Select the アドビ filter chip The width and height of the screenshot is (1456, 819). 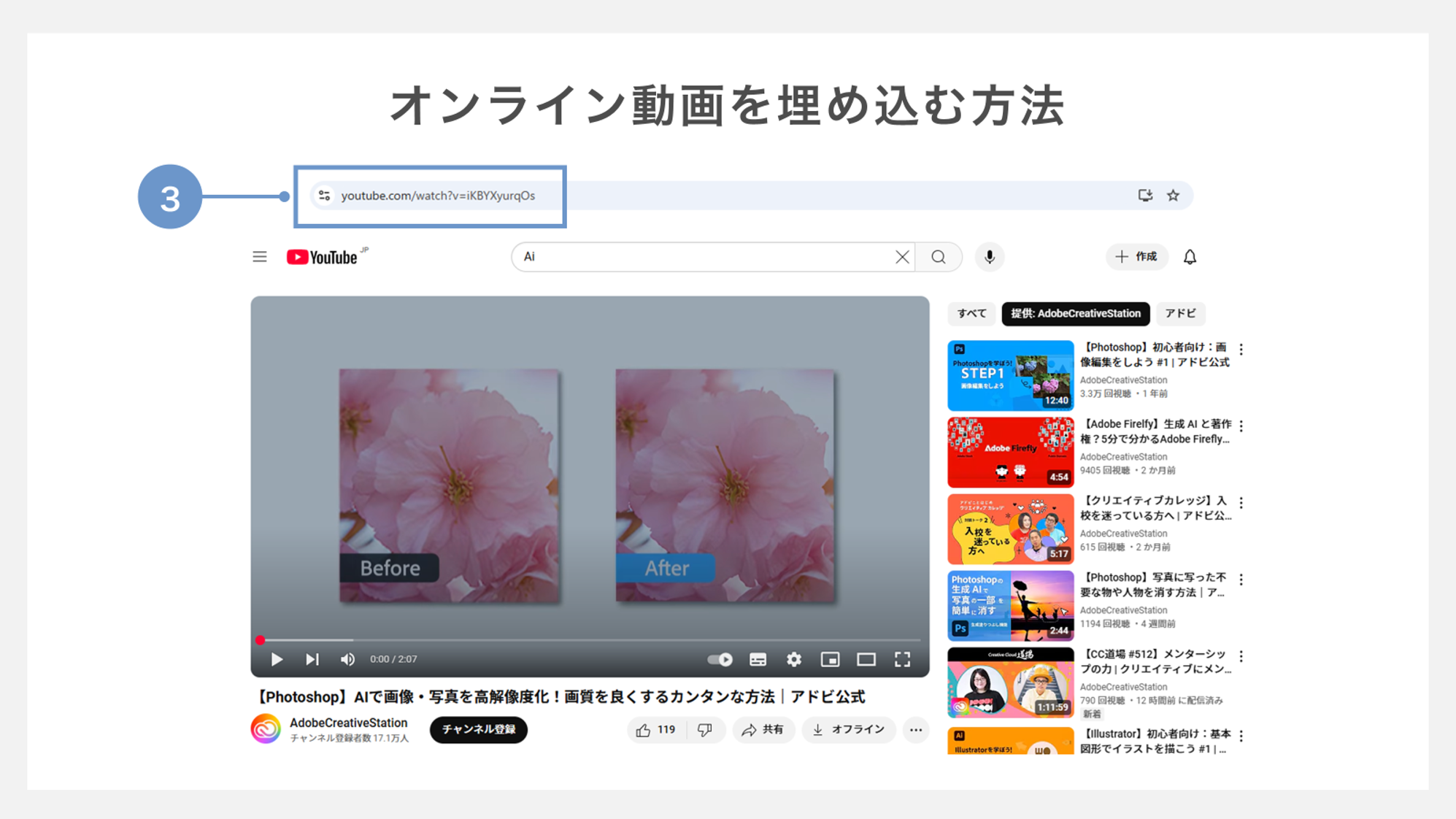[x=1180, y=313]
